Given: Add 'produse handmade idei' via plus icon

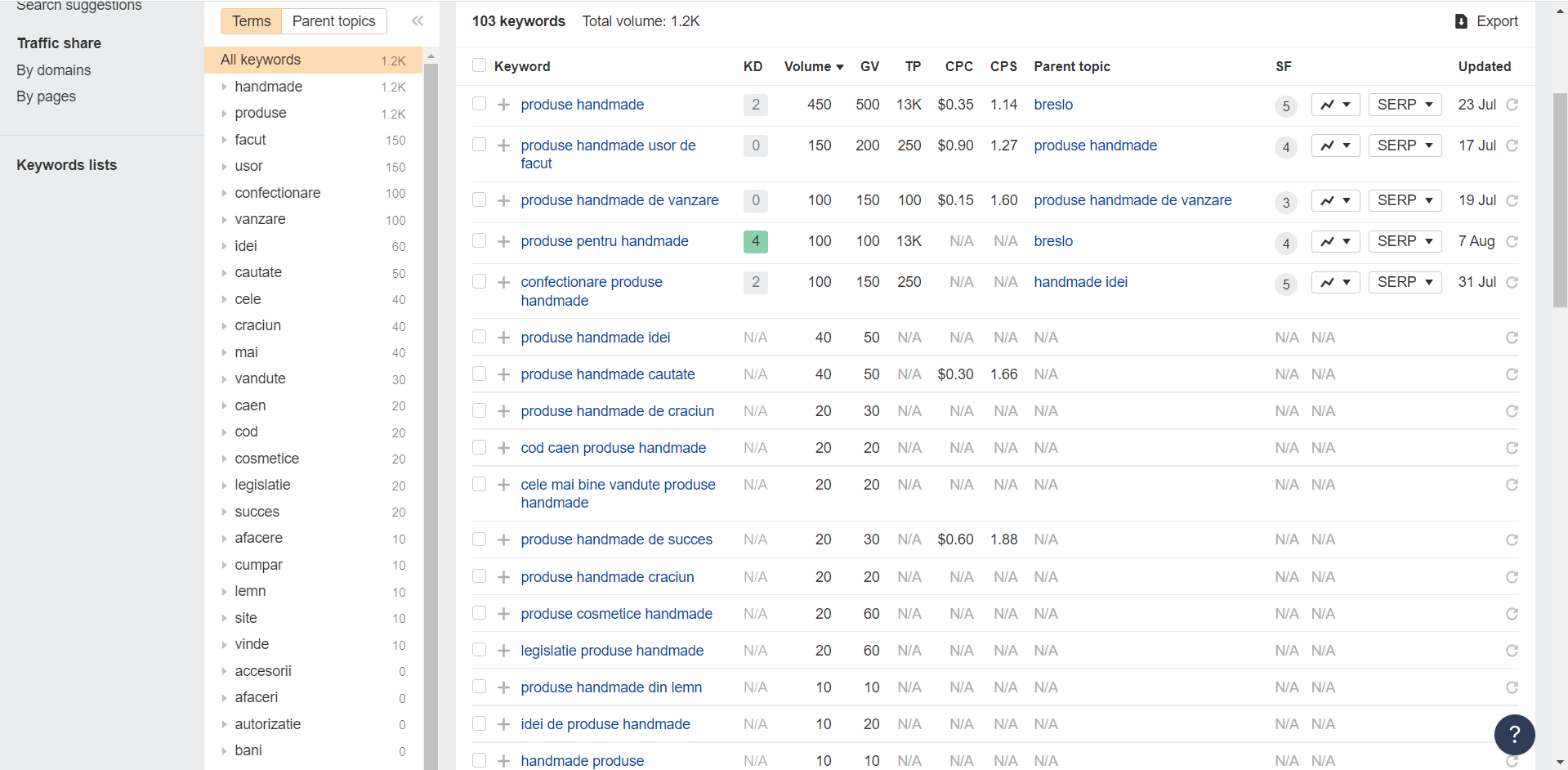Looking at the screenshot, I should click(504, 338).
